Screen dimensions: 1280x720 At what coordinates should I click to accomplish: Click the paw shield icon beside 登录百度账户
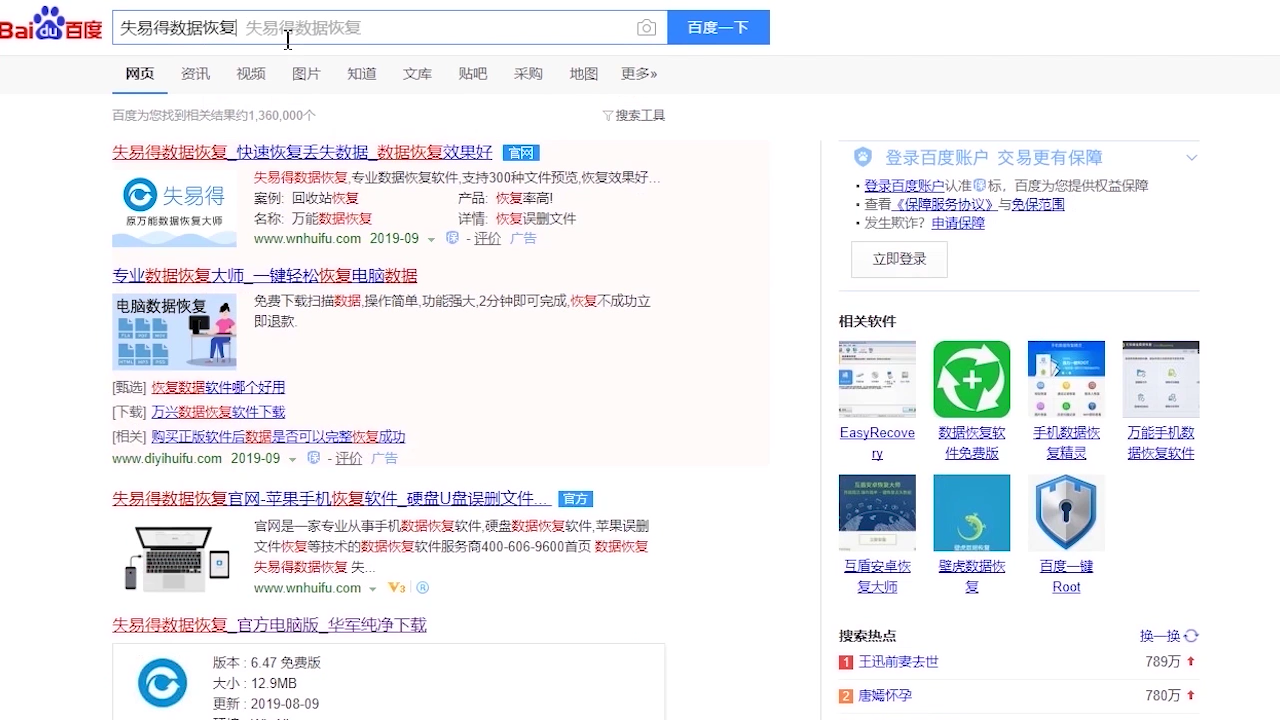tap(863, 157)
